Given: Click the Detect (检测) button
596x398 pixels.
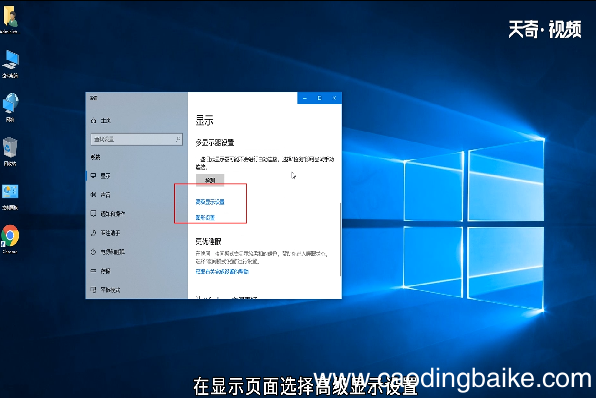Looking at the screenshot, I should [210, 180].
